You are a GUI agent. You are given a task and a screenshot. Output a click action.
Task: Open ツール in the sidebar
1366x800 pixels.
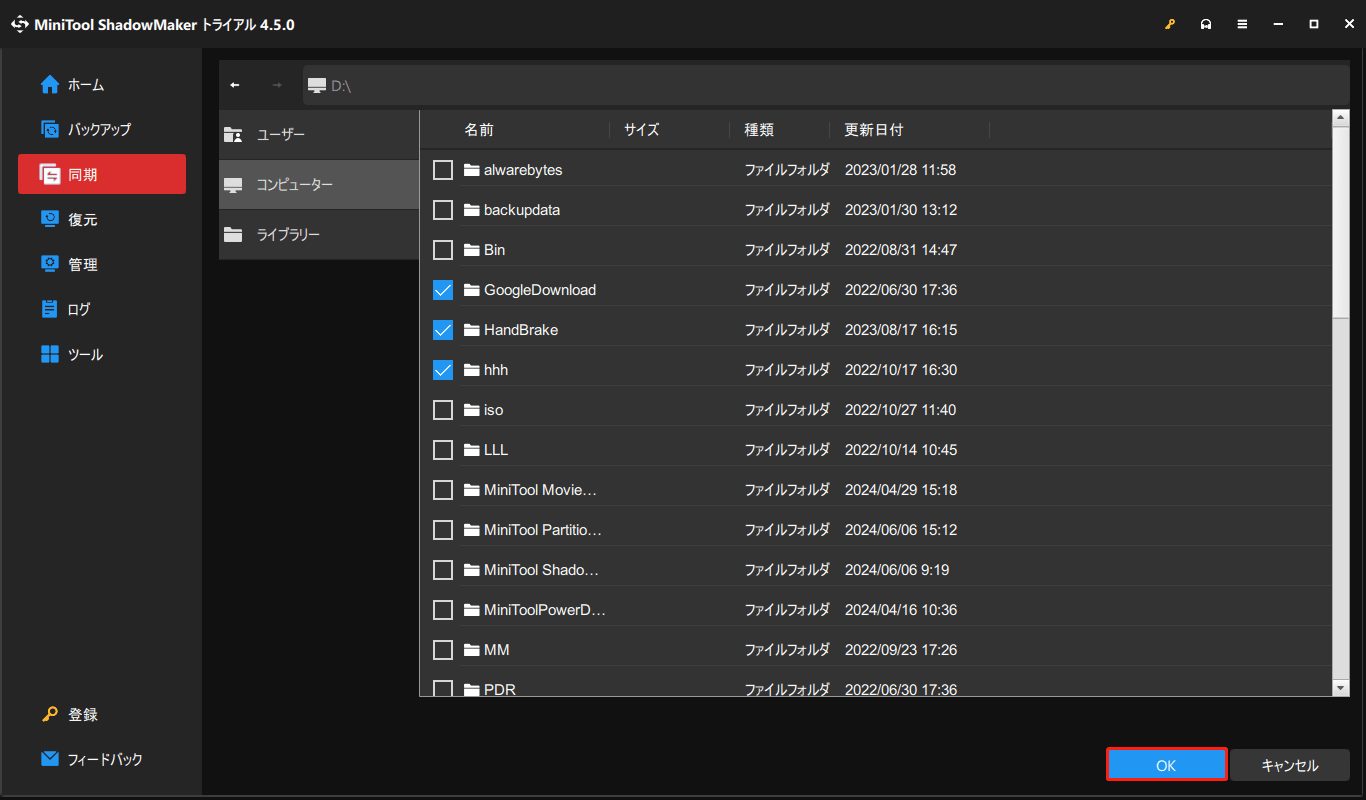coord(102,354)
